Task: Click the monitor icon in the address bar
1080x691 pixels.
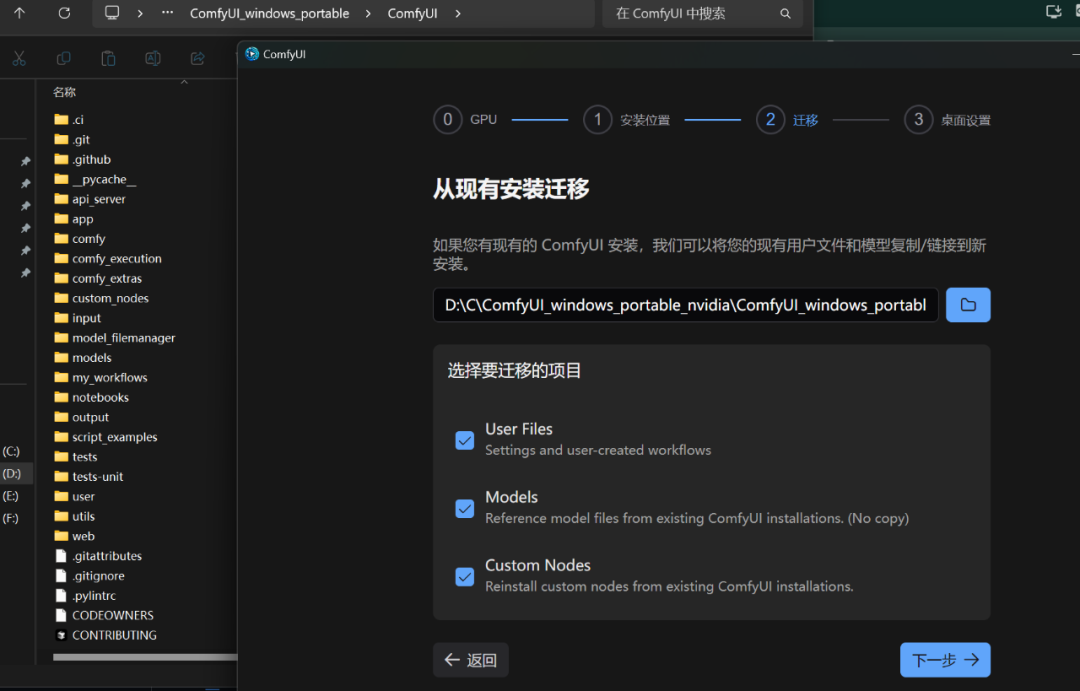Action: [x=111, y=14]
